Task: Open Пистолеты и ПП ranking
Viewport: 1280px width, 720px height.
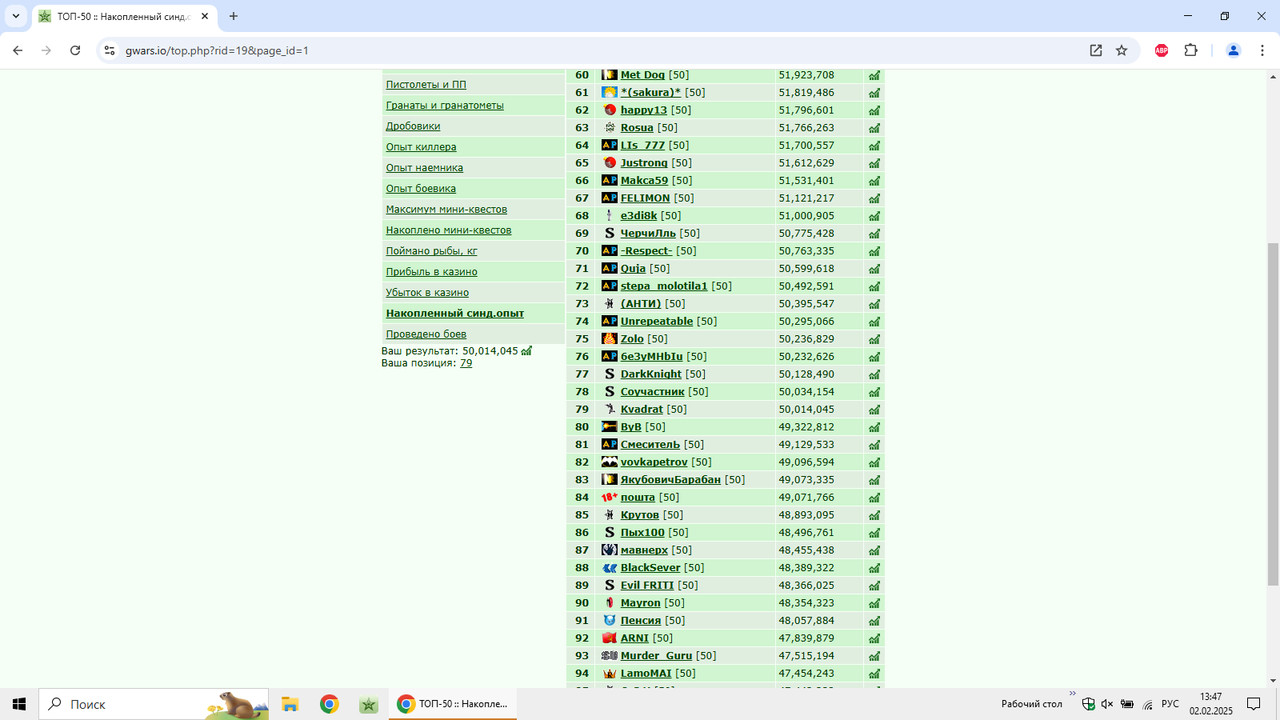Action: (426, 85)
